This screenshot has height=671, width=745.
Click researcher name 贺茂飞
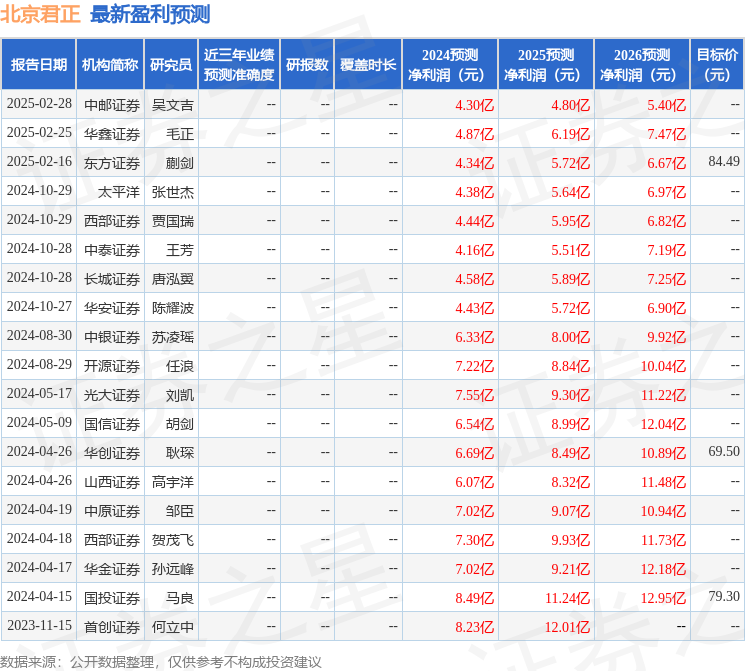point(173,540)
